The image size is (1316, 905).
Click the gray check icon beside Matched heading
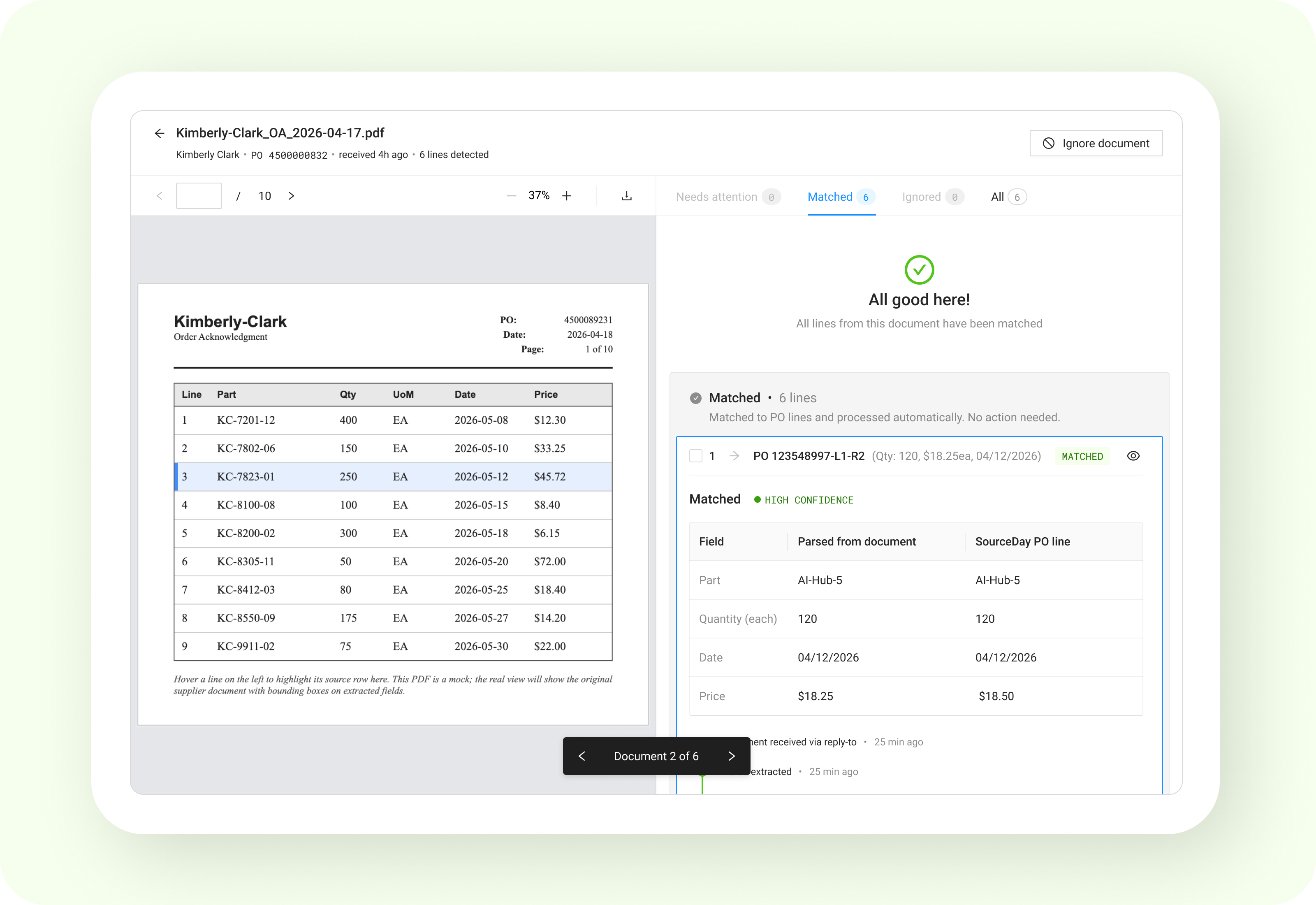(x=695, y=398)
